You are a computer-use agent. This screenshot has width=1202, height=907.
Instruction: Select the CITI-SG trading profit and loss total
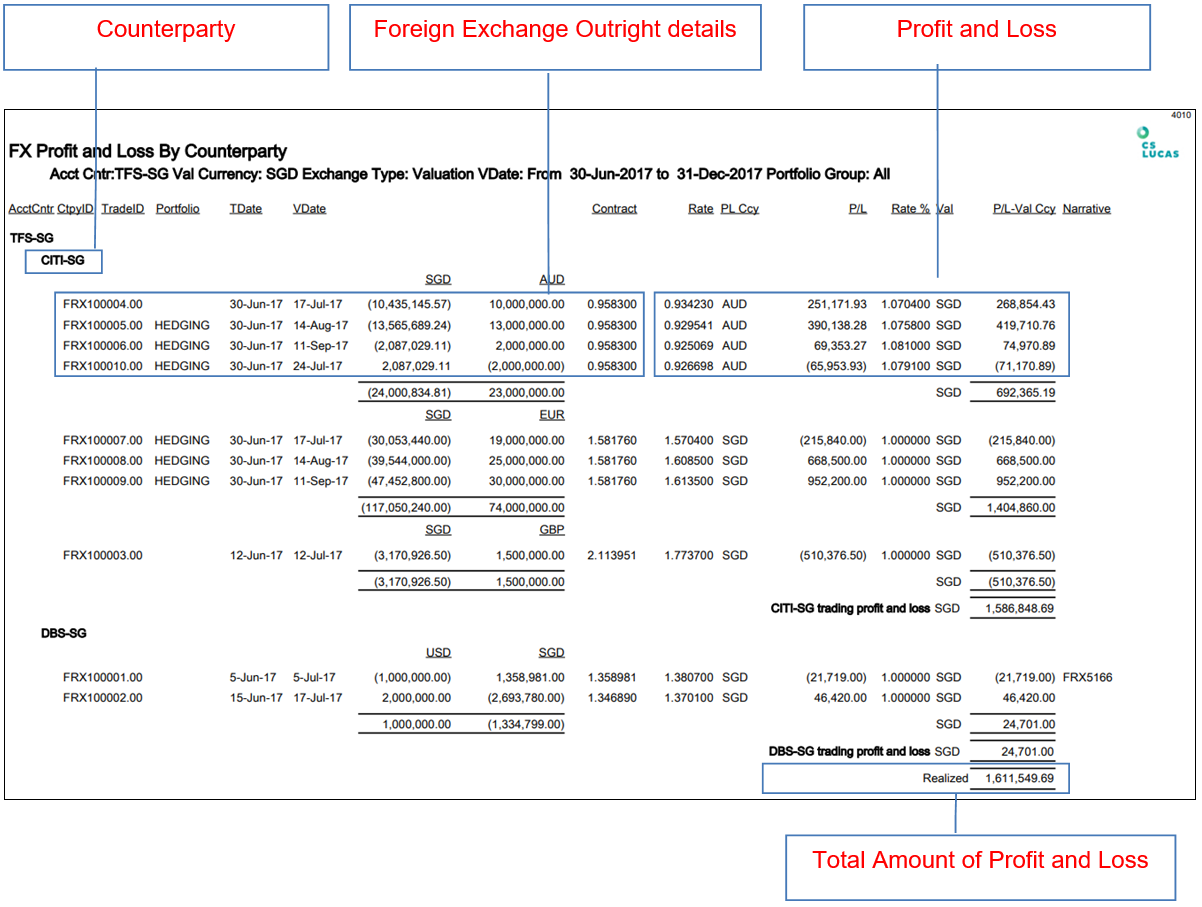coord(1018,608)
